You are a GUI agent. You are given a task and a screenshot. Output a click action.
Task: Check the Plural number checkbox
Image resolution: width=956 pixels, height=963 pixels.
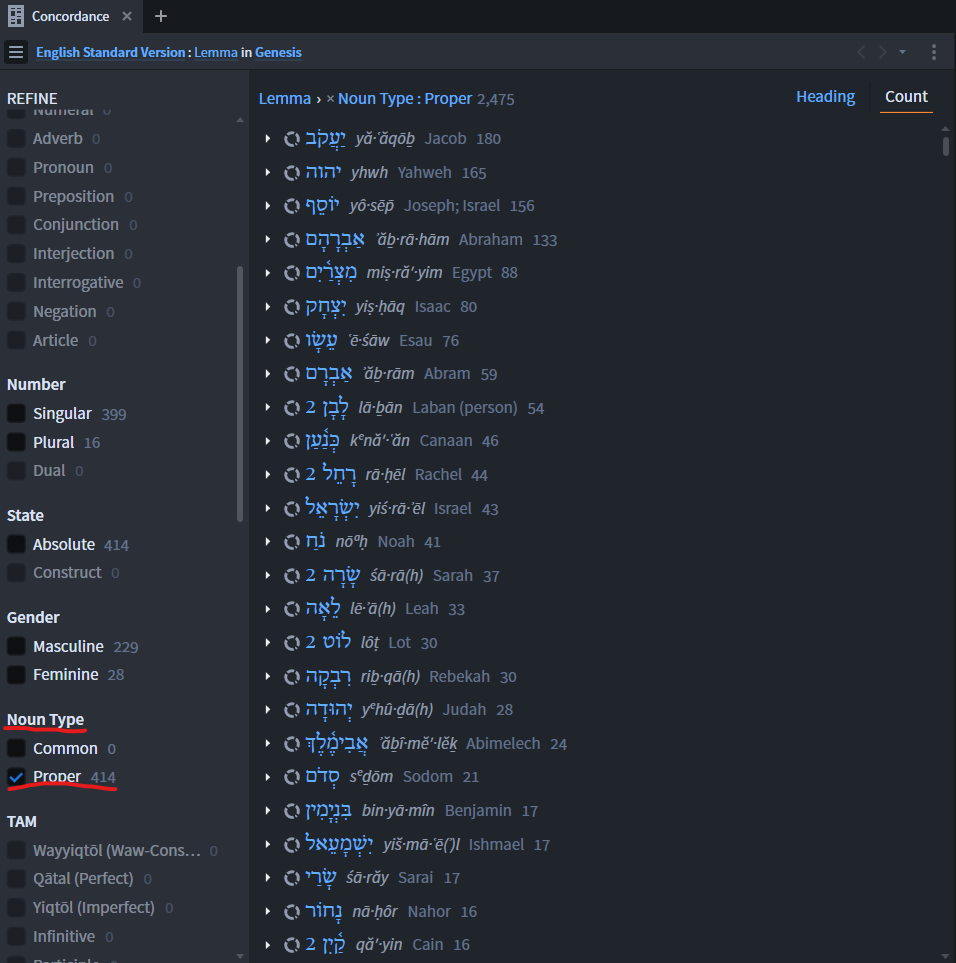pyautogui.click(x=17, y=442)
